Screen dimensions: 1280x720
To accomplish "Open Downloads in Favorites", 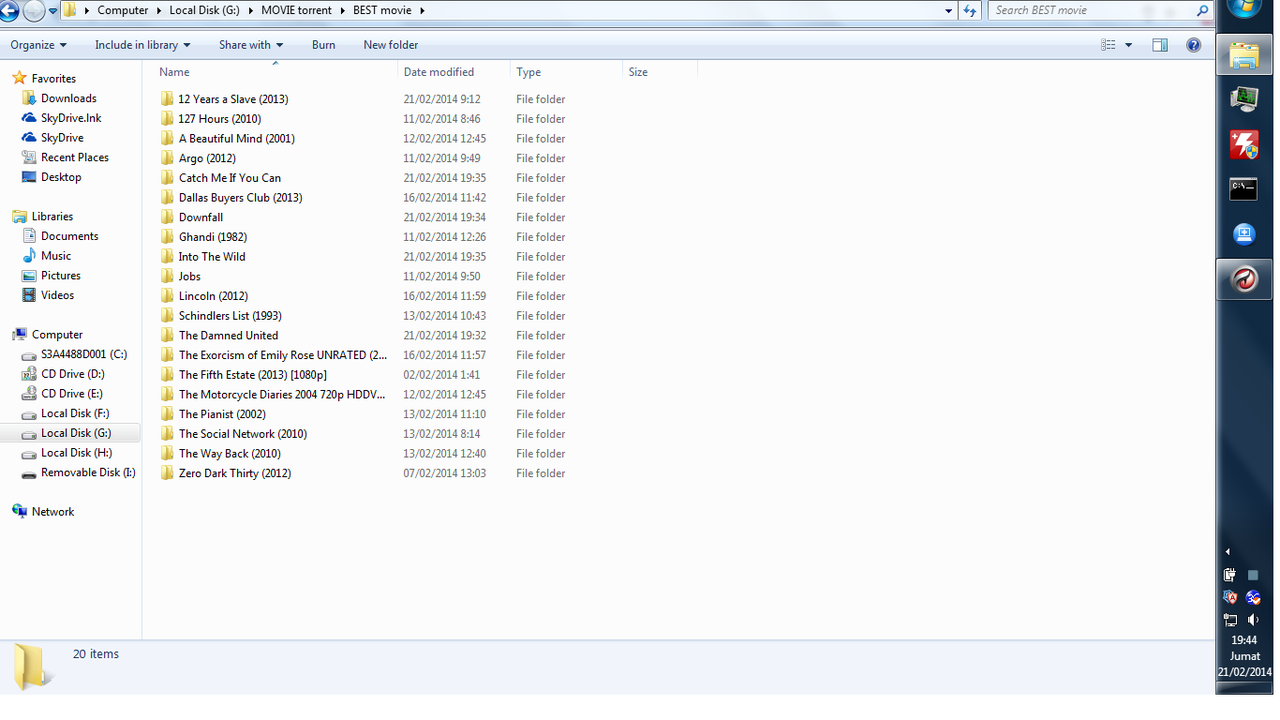I will click(x=68, y=98).
